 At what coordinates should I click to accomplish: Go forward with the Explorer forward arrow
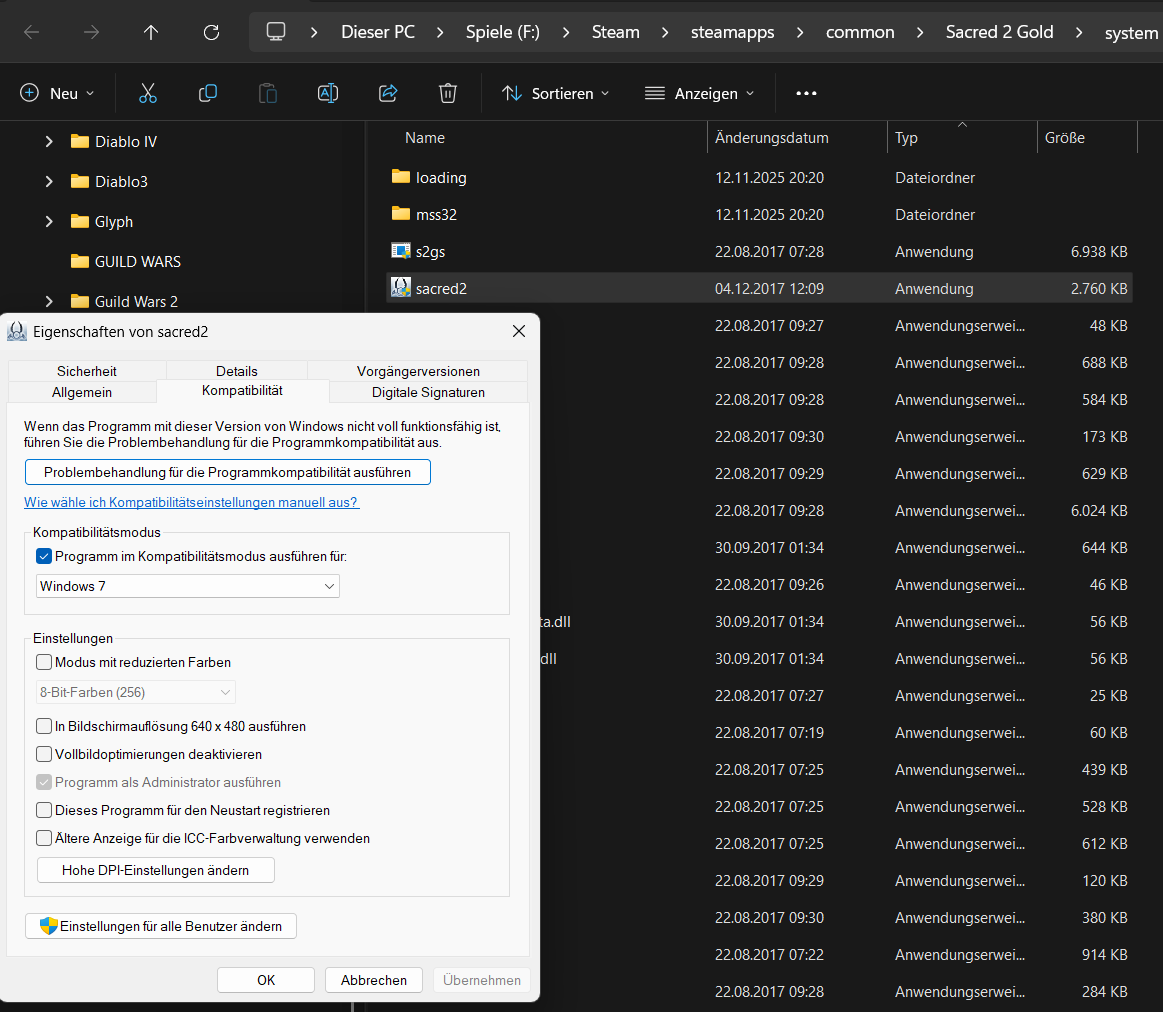coord(91,32)
